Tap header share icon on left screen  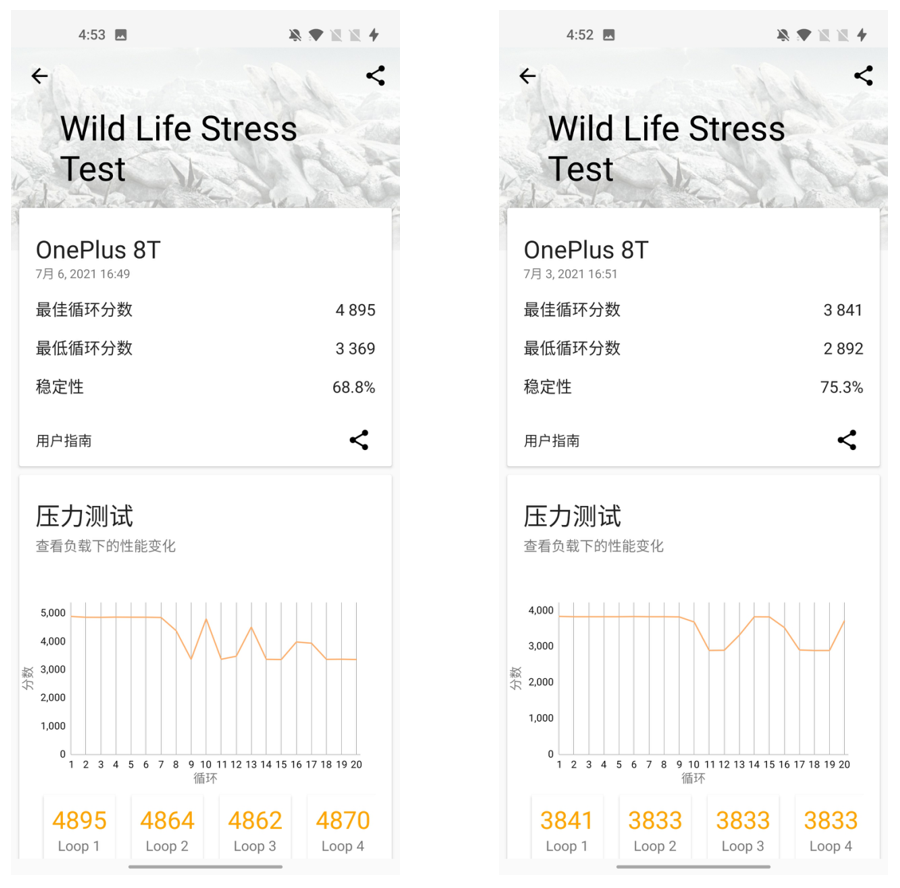point(376,75)
